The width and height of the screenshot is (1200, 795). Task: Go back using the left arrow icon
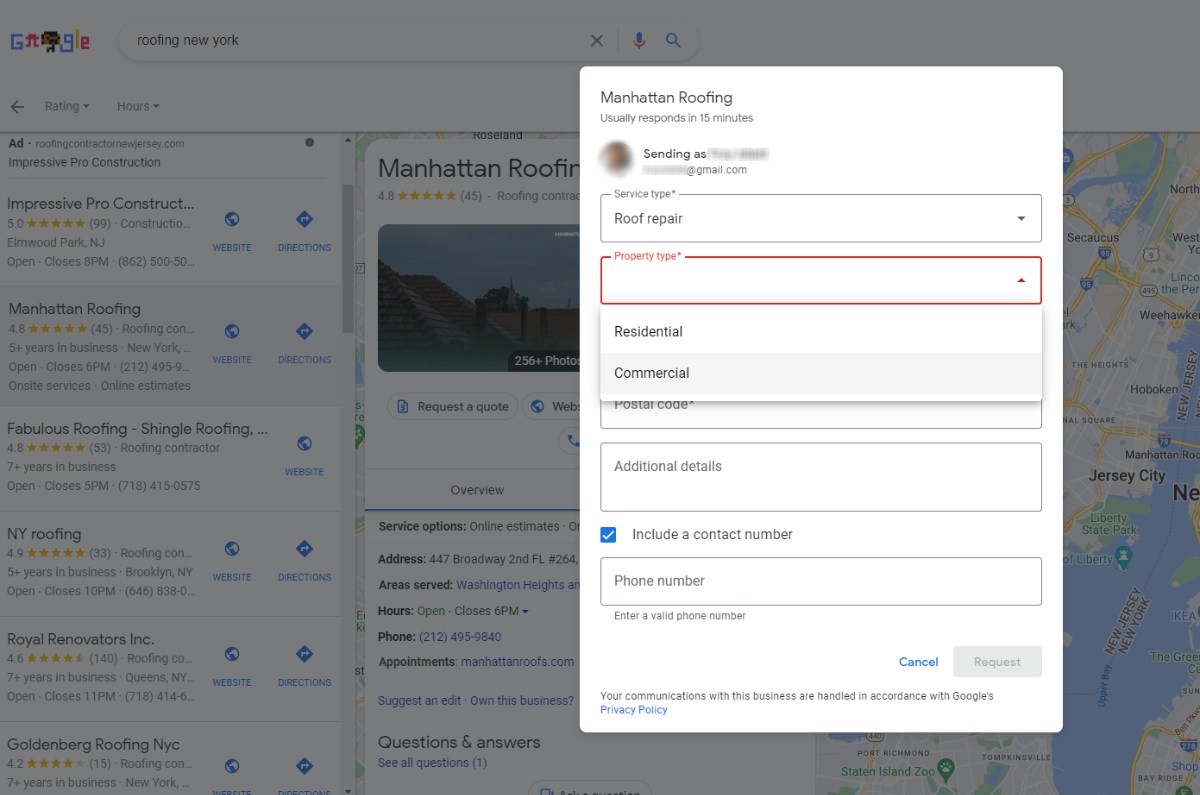tap(17, 107)
